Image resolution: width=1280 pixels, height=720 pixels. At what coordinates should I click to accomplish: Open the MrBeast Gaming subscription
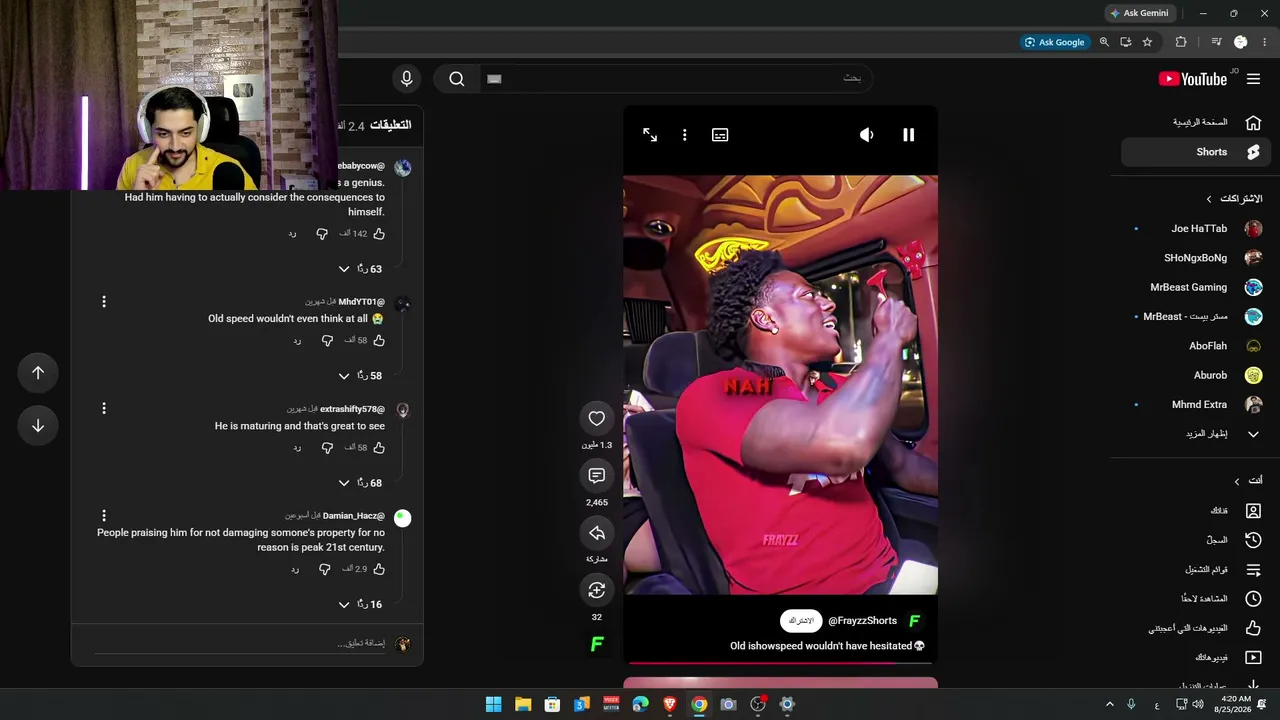tap(1196, 287)
